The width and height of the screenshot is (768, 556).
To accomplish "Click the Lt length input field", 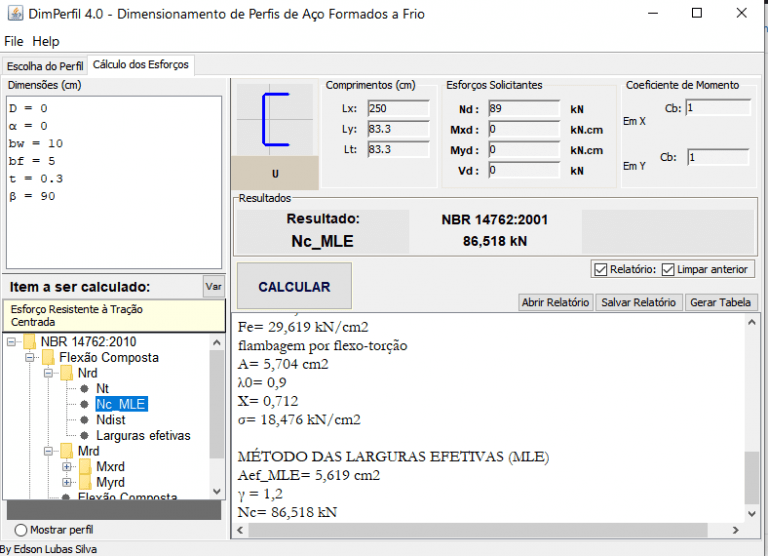I will coord(398,149).
